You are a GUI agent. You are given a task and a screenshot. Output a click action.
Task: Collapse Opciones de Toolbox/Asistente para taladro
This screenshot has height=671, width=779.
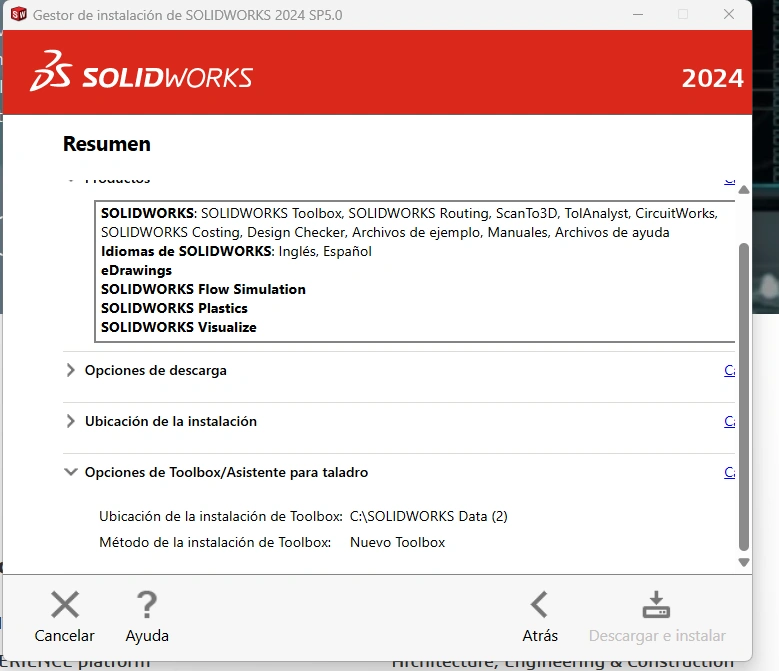coord(71,472)
